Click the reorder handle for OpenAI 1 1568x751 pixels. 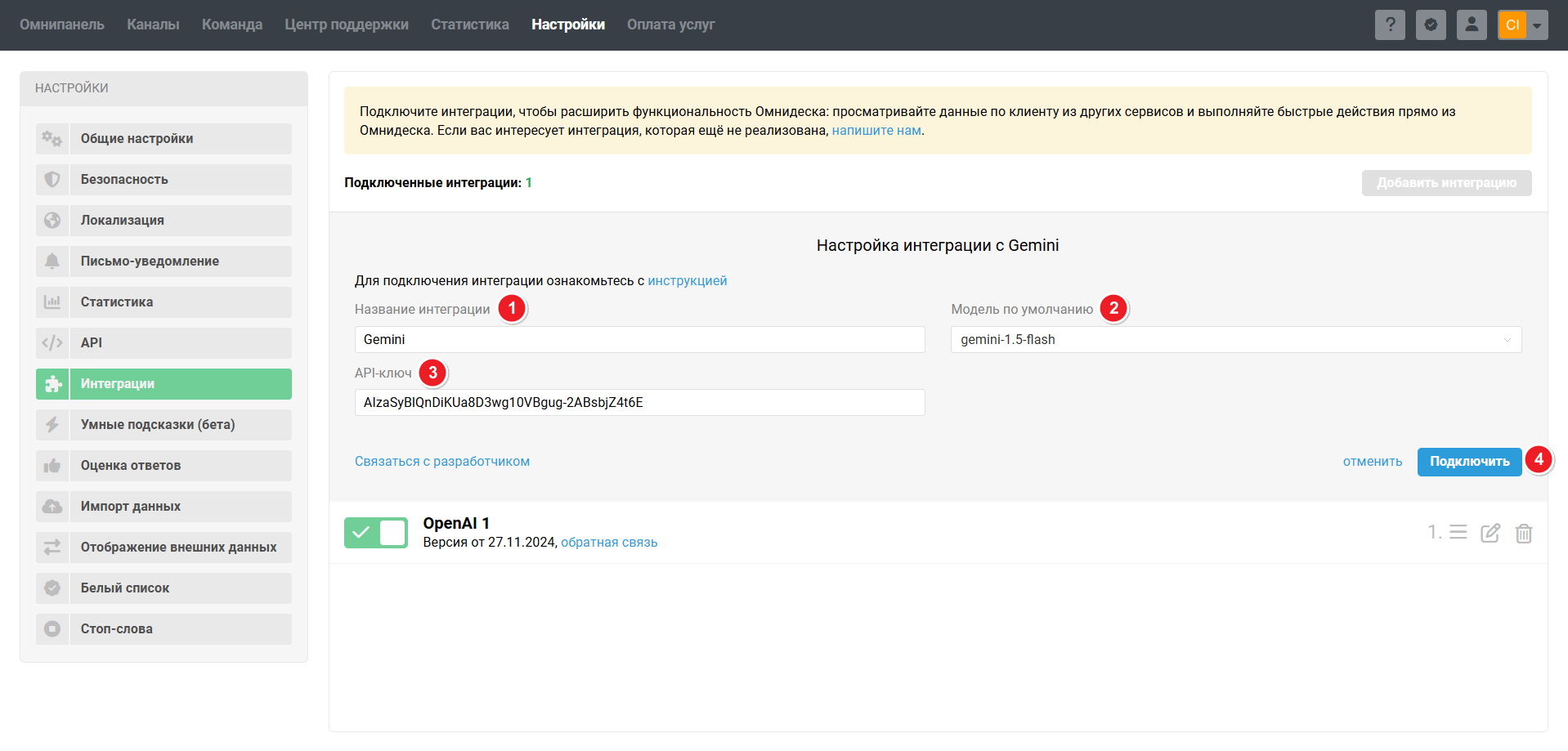pos(1458,533)
